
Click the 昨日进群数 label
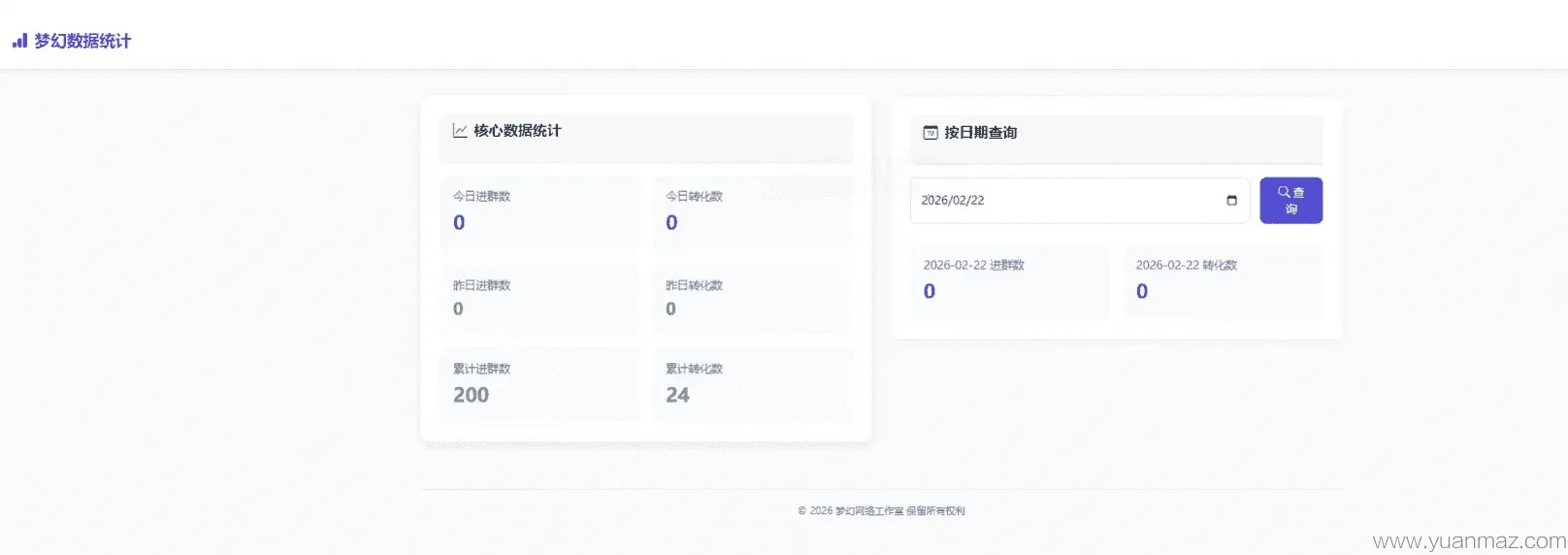(481, 285)
